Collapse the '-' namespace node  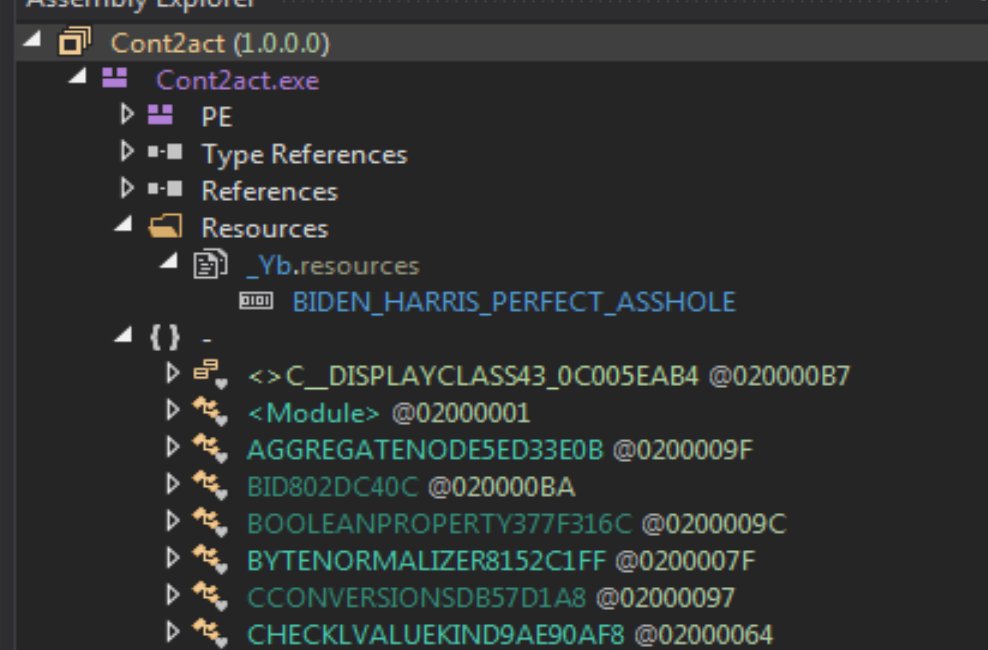click(x=124, y=334)
